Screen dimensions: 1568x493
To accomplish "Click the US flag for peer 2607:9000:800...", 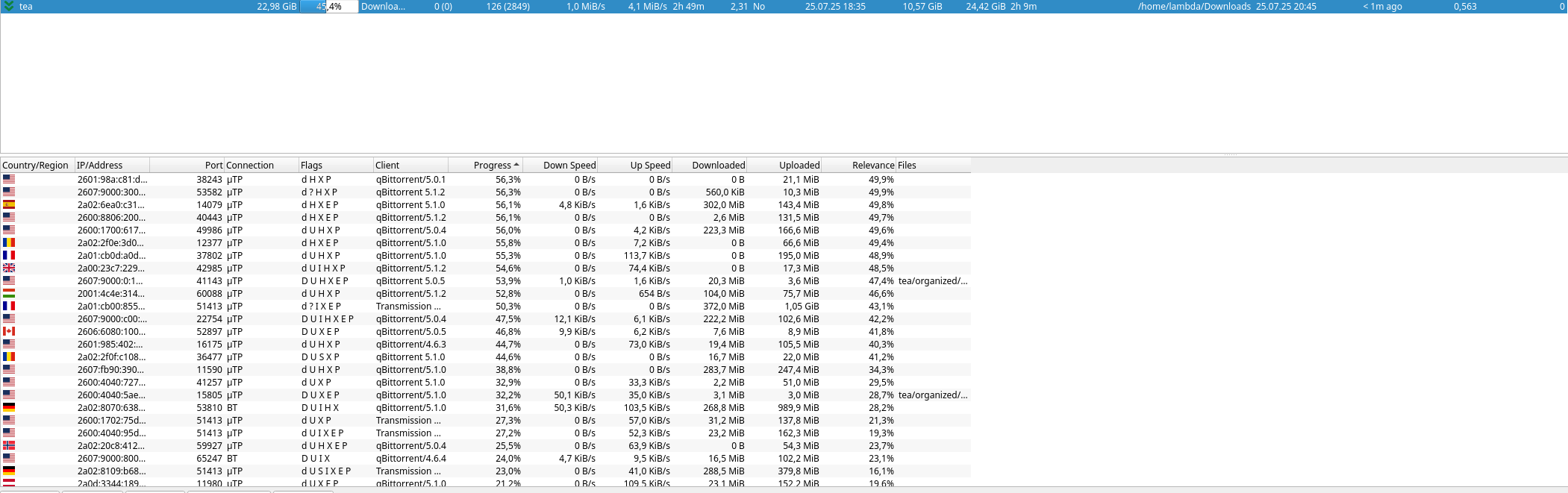I will click(9, 458).
